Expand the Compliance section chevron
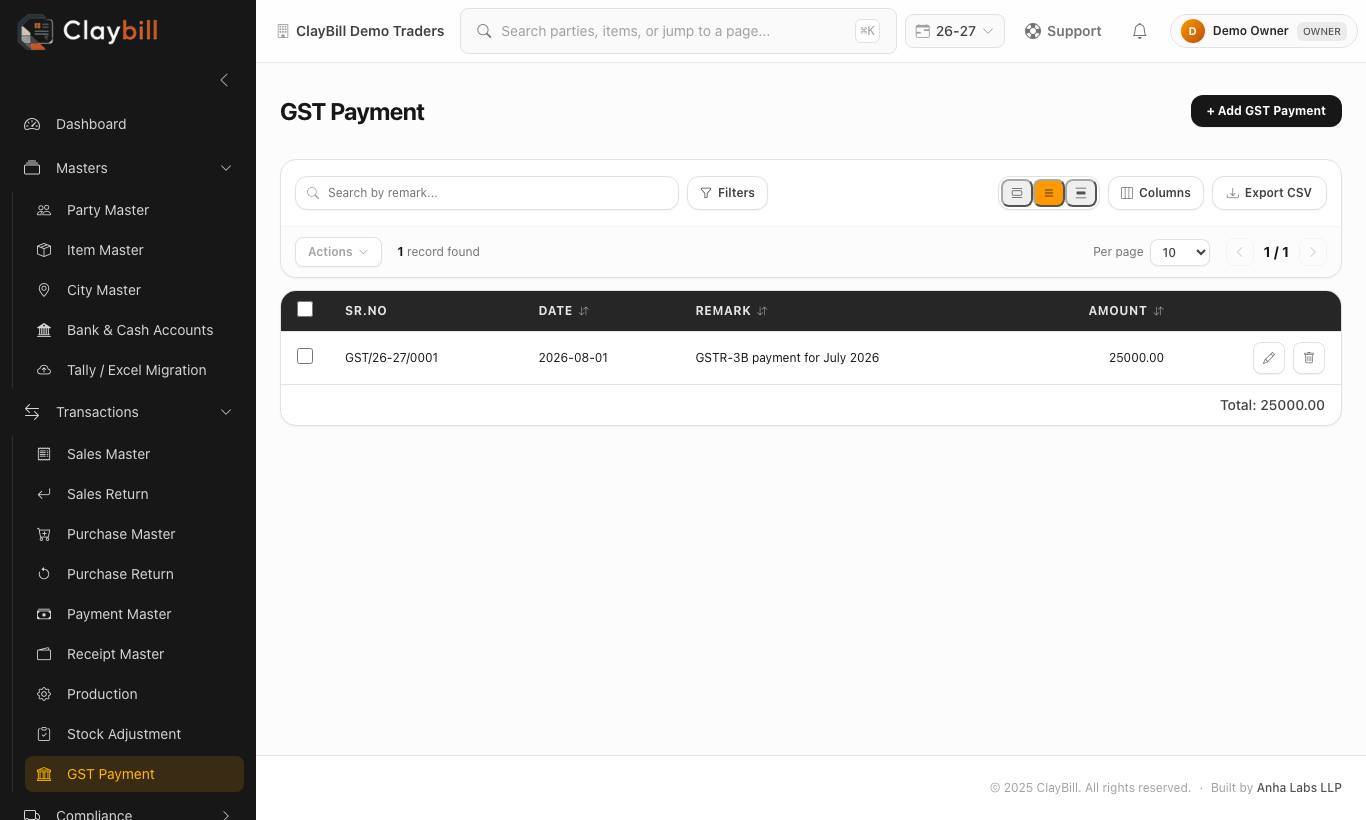This screenshot has width=1366, height=820. 226,815
